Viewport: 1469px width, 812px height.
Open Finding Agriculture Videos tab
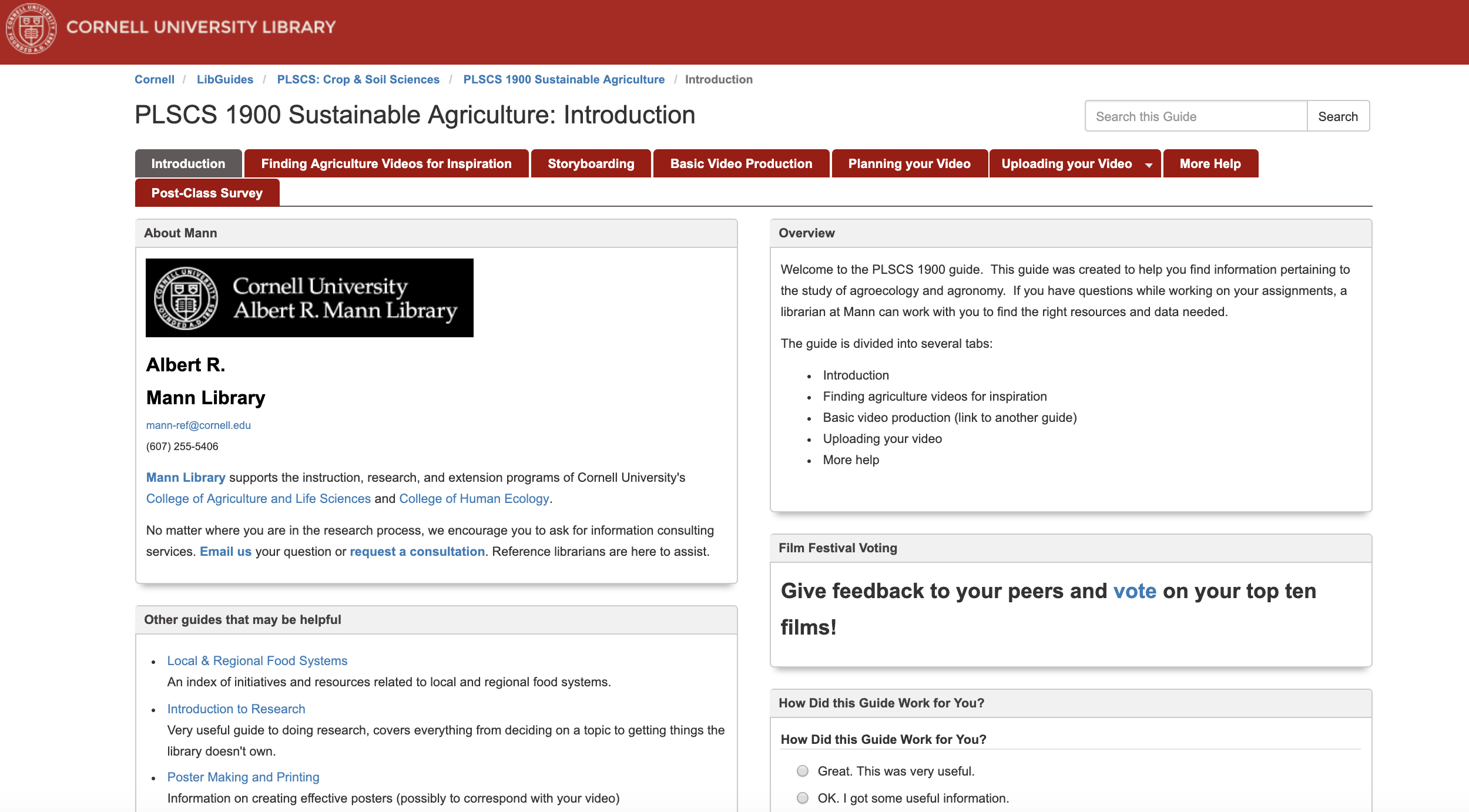click(386, 163)
